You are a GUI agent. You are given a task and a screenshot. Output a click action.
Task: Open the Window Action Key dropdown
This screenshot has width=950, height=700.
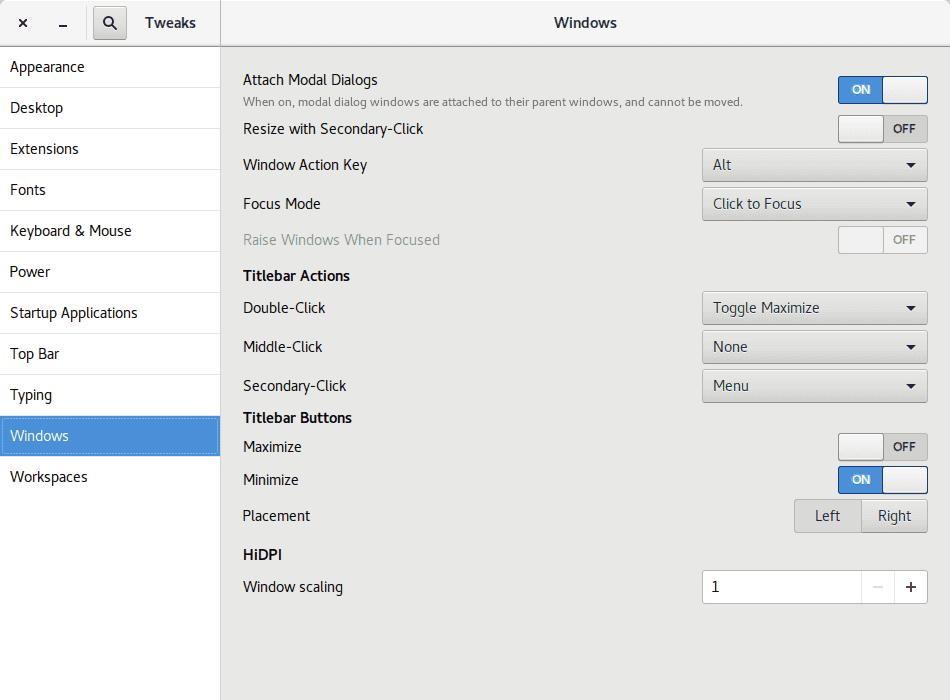click(x=814, y=165)
